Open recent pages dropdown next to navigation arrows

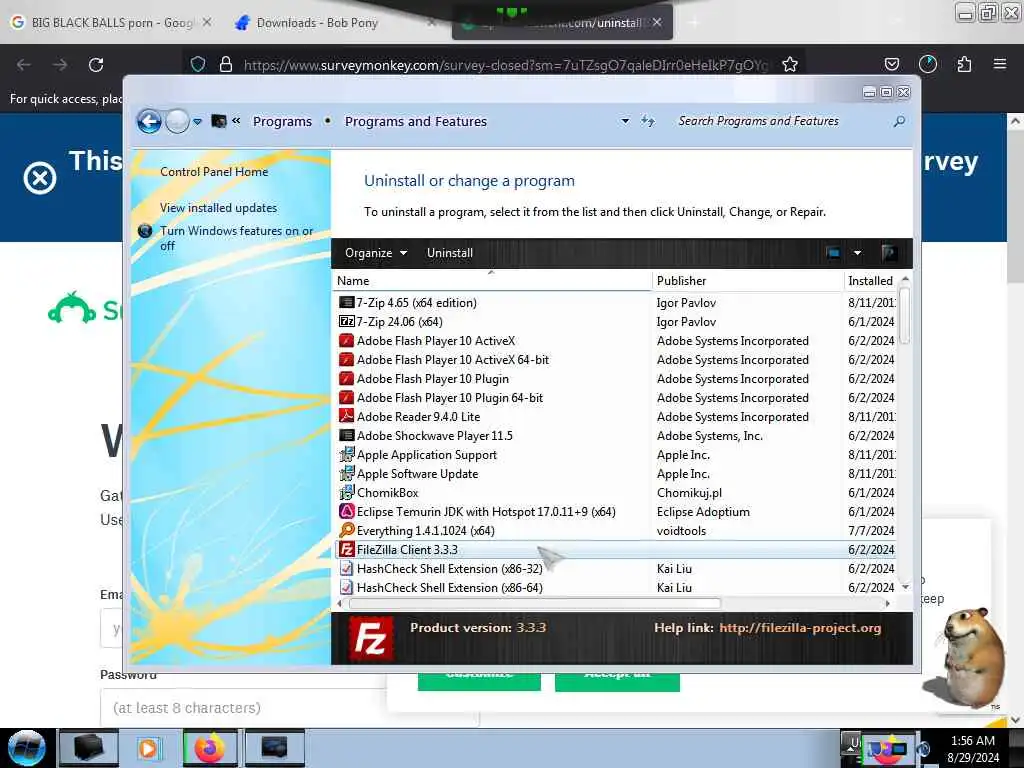(x=197, y=122)
